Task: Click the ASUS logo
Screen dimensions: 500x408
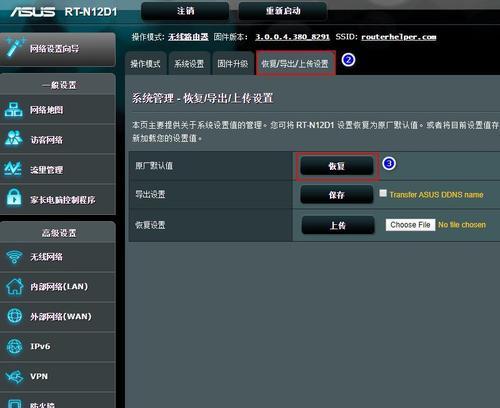Action: point(33,12)
